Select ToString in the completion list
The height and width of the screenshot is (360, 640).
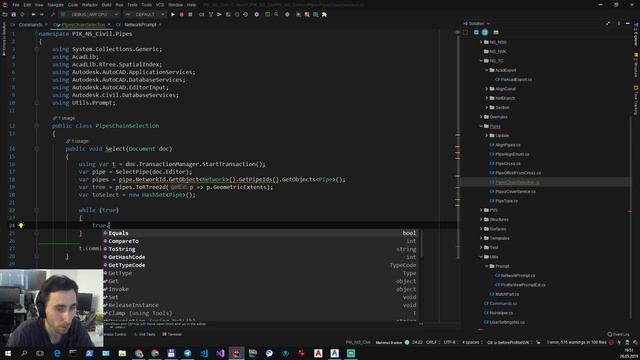point(261,249)
